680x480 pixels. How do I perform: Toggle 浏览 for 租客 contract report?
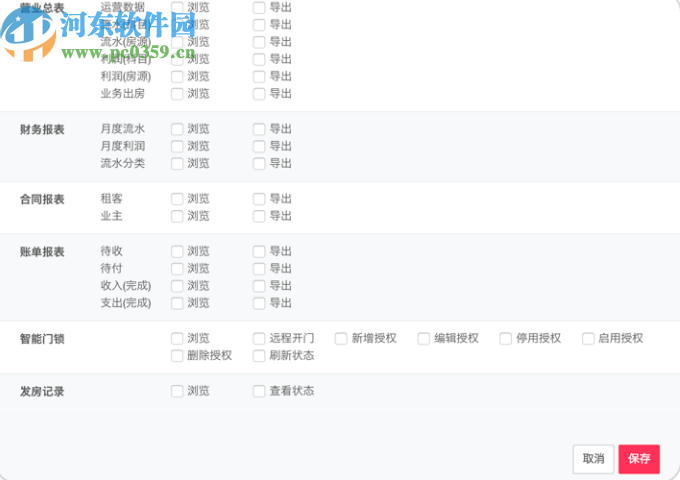[177, 199]
